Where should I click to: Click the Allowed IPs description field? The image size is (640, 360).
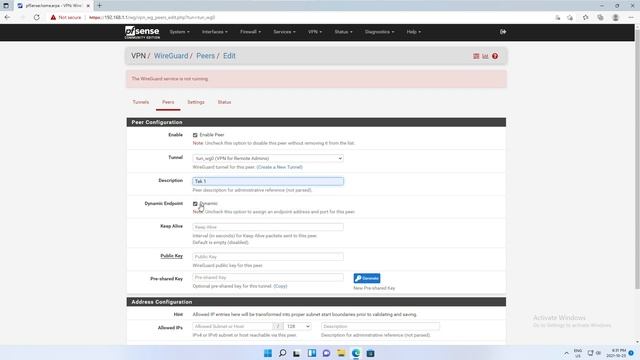click(x=380, y=327)
